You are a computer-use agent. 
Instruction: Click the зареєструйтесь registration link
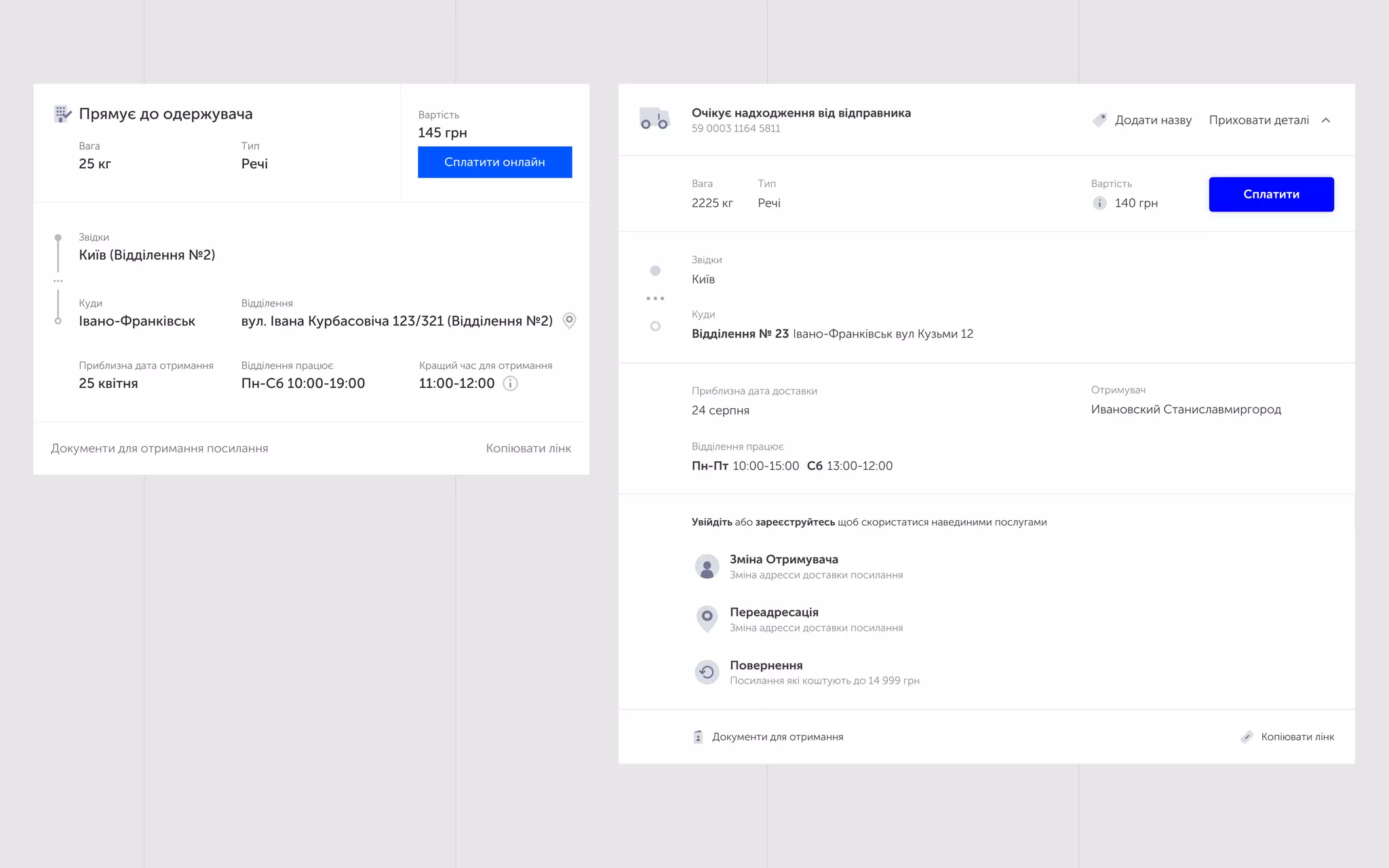click(795, 522)
